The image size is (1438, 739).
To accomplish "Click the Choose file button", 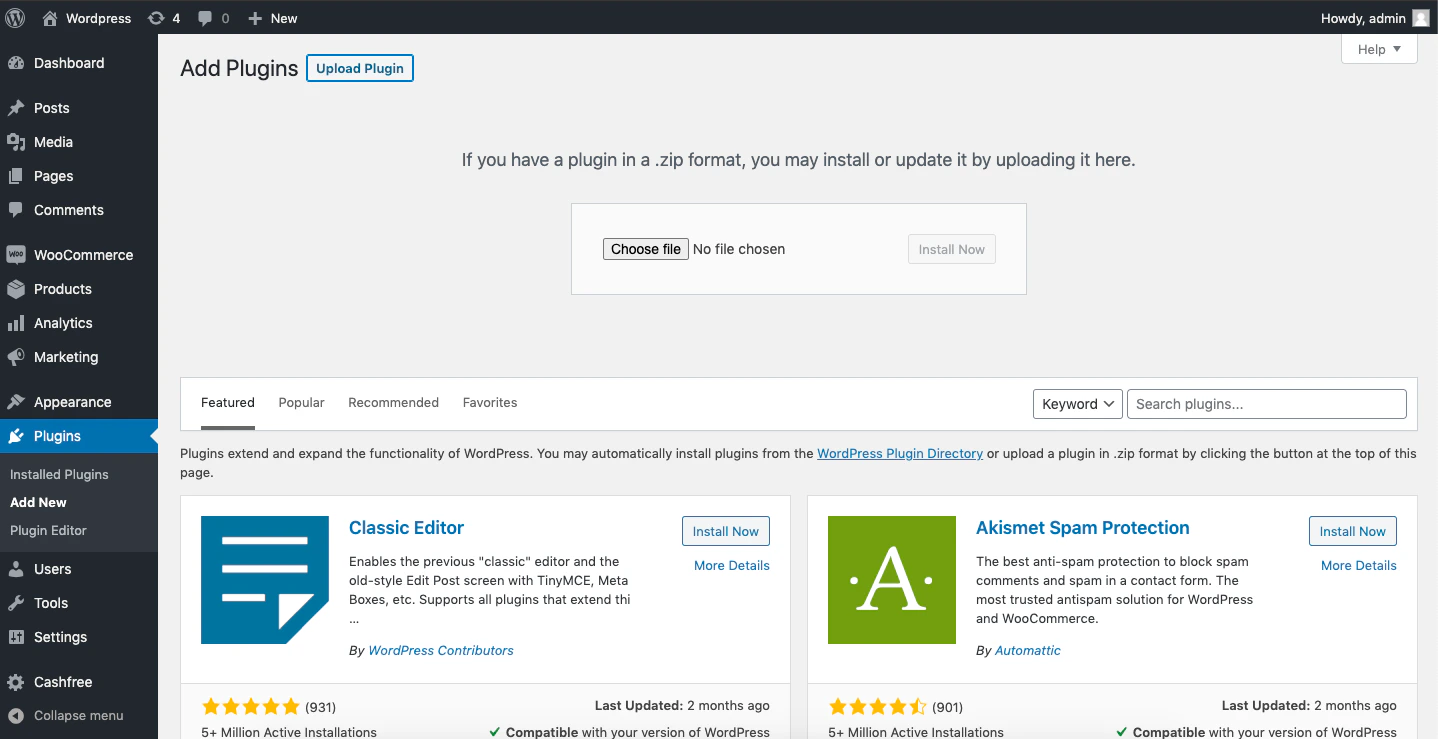I will pos(646,249).
